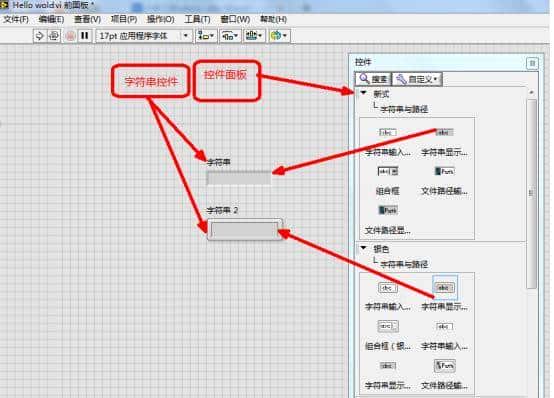Image resolution: width=554 pixels, height=398 pixels.
Task: Select the 文件路径输 icon in 银色 section
Action: pos(444,365)
